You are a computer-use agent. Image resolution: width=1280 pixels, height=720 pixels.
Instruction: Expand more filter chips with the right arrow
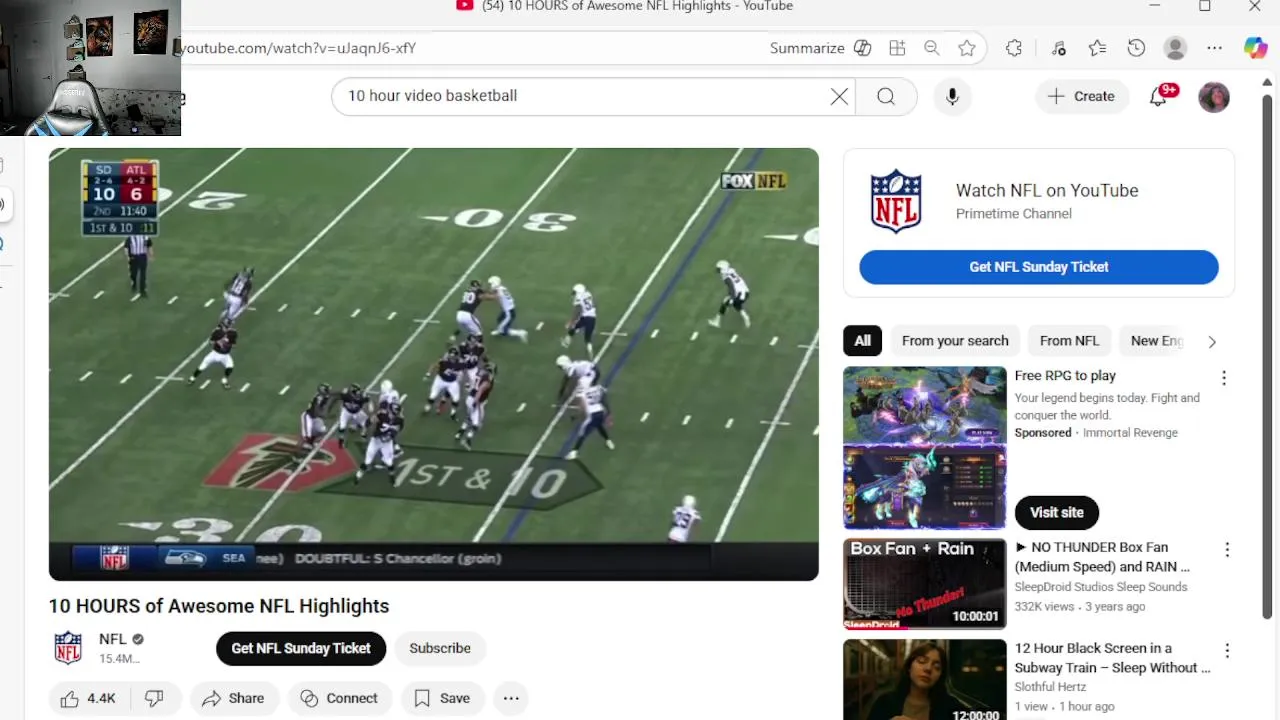pos(1212,341)
